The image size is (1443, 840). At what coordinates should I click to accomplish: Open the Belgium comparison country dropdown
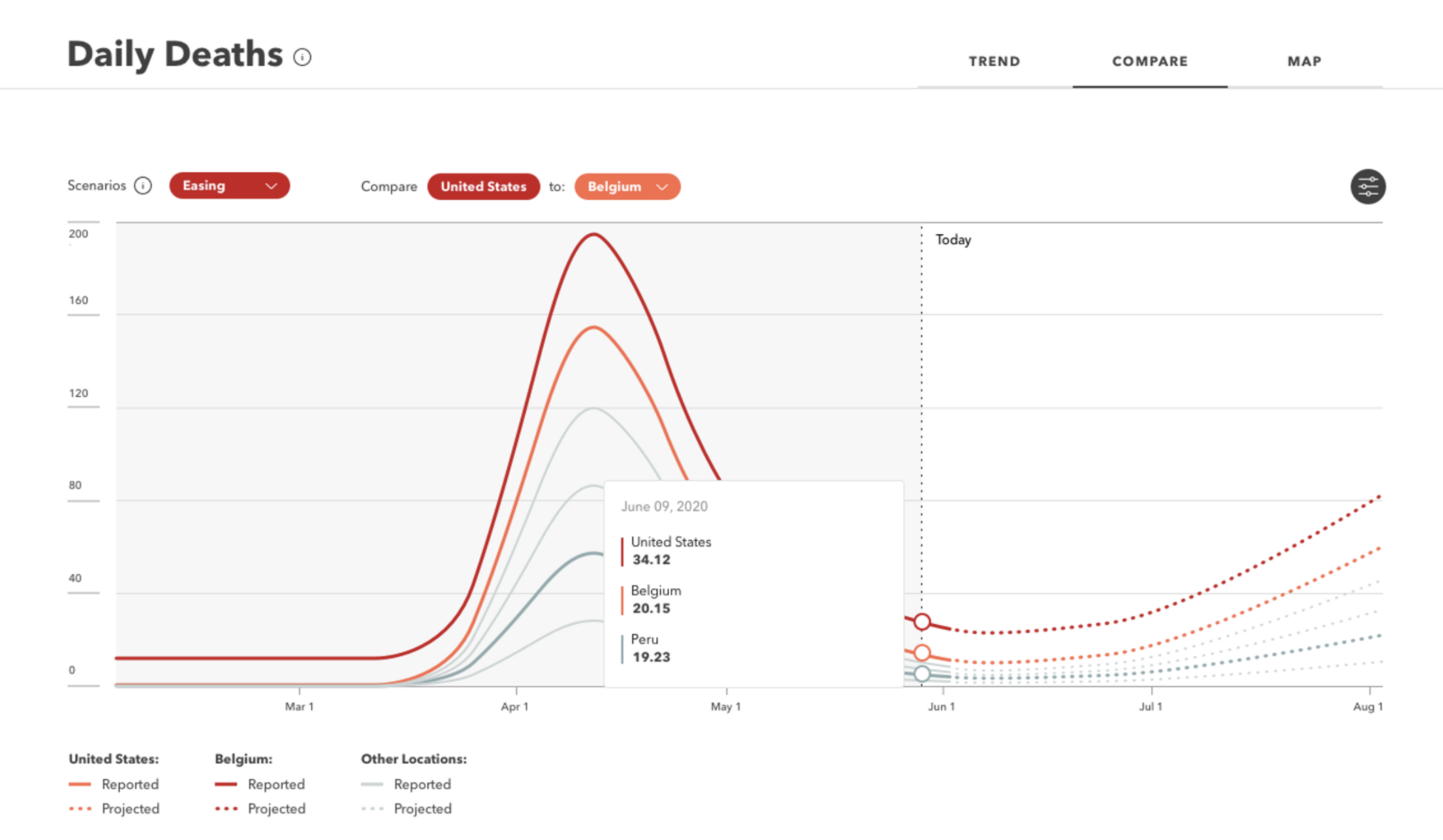626,186
